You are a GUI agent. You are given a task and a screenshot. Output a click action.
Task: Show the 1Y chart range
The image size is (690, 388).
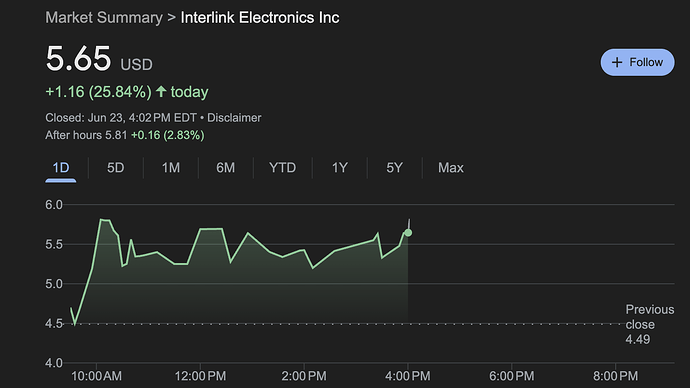point(340,168)
